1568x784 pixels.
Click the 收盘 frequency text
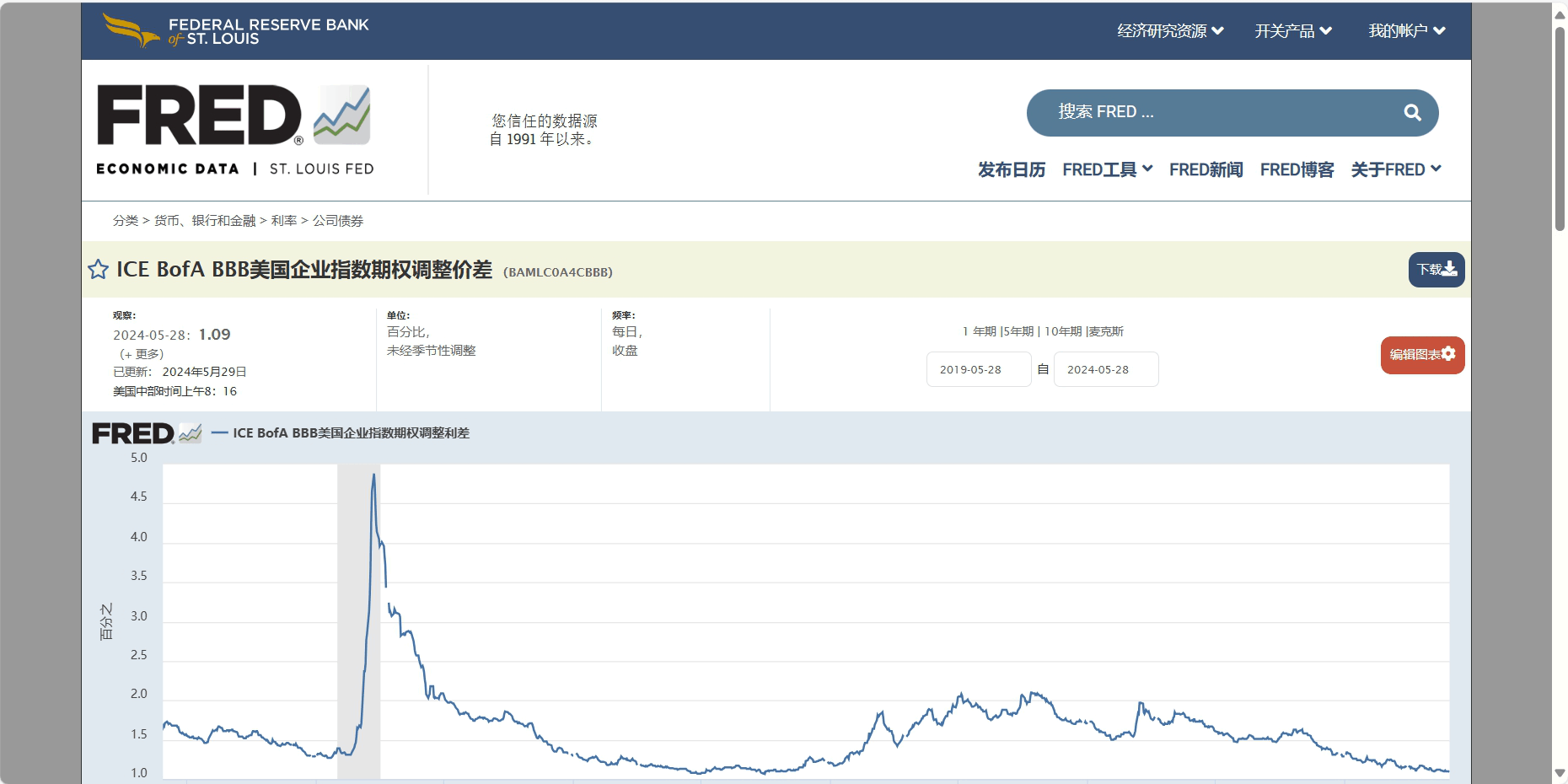[x=625, y=351]
